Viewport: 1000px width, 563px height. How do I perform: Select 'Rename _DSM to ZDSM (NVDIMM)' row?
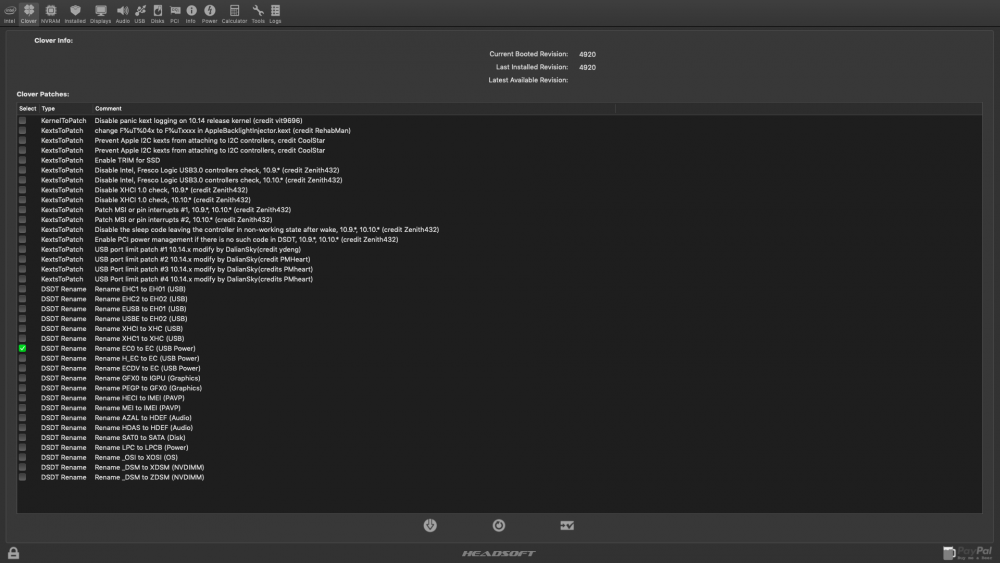pos(499,477)
